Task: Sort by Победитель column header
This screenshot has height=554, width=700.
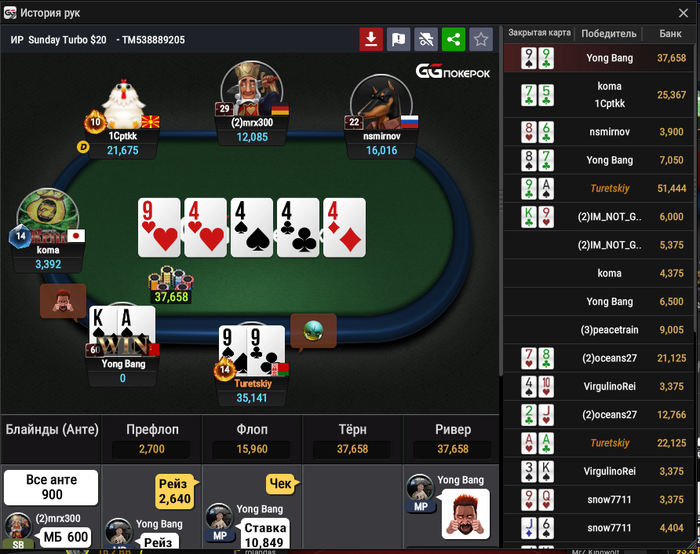Action: [x=608, y=33]
